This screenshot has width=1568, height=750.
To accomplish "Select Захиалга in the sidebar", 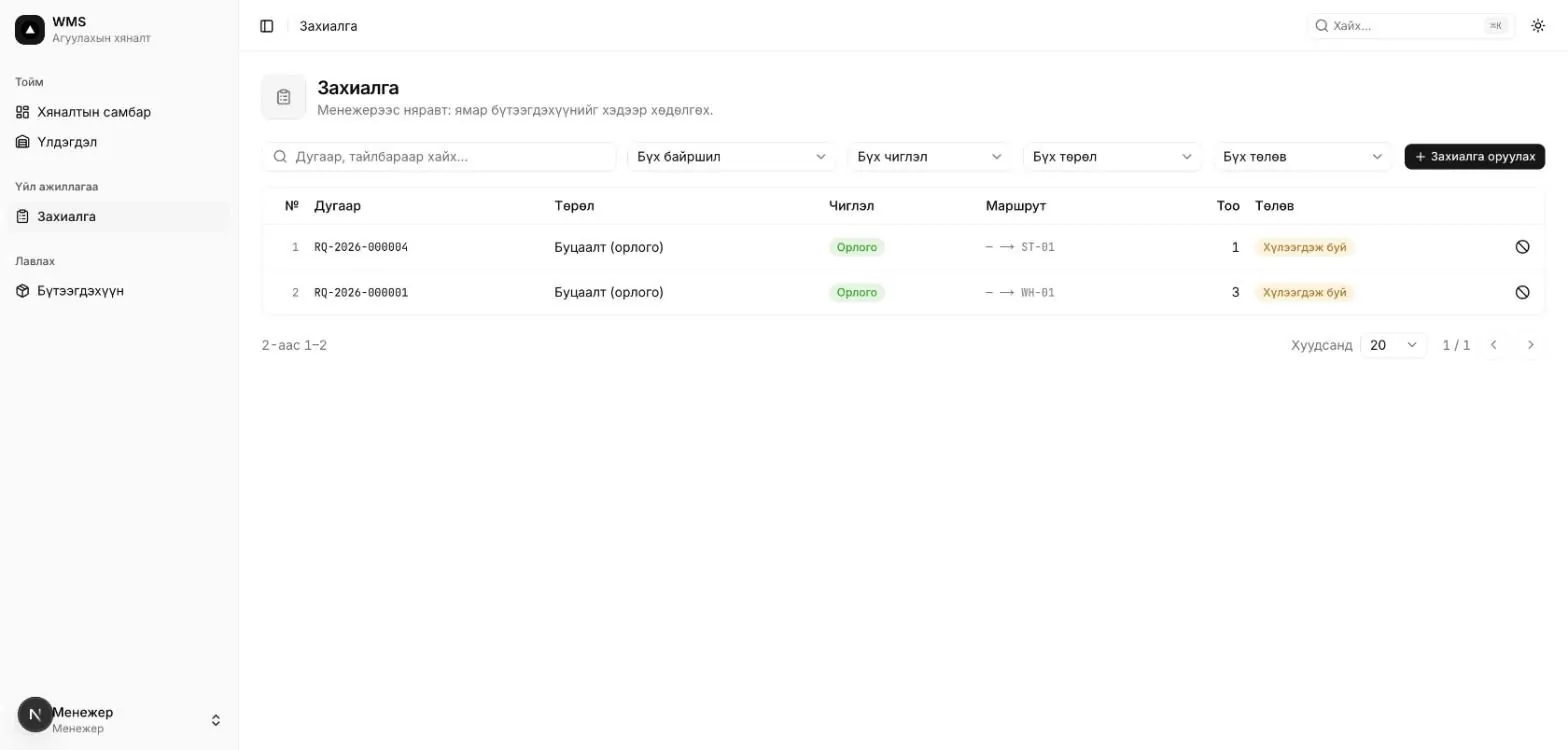I will [118, 216].
